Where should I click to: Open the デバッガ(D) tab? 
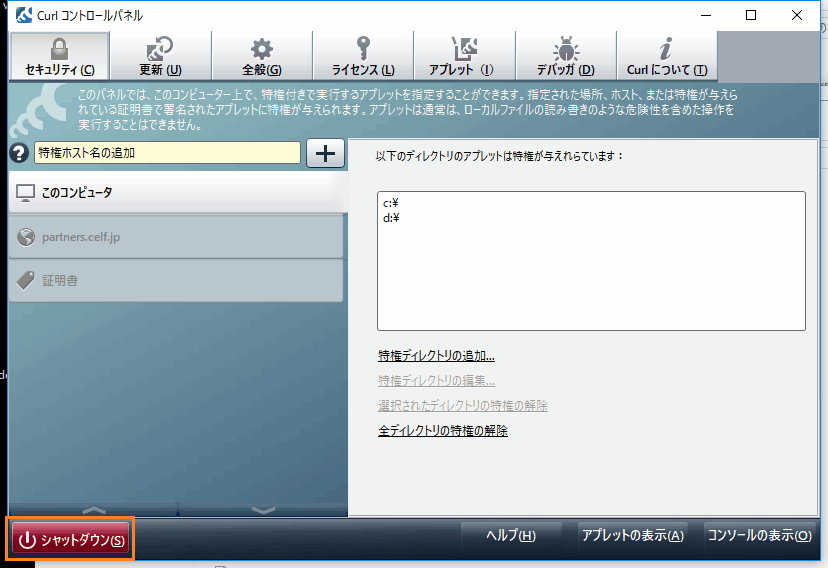[x=566, y=56]
